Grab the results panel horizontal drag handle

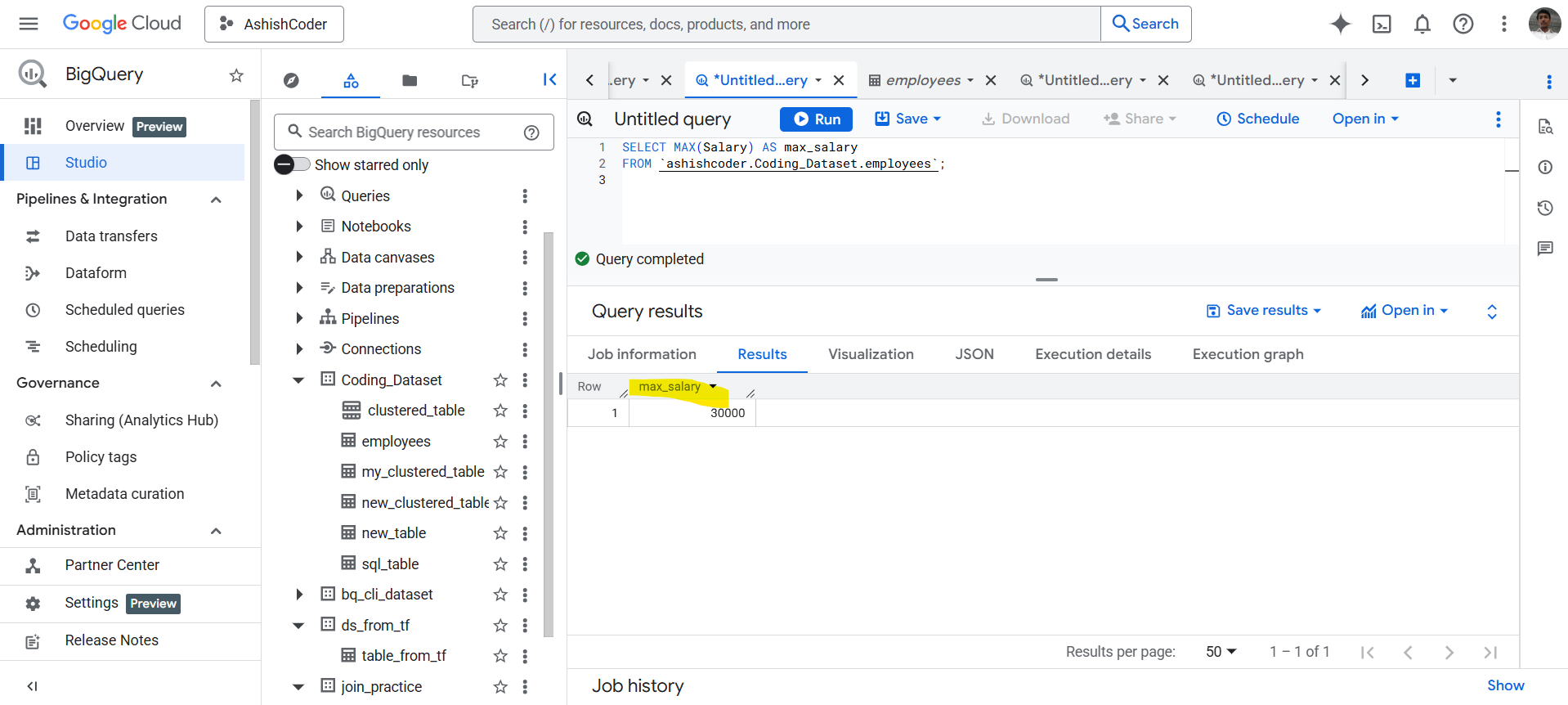point(1046,280)
